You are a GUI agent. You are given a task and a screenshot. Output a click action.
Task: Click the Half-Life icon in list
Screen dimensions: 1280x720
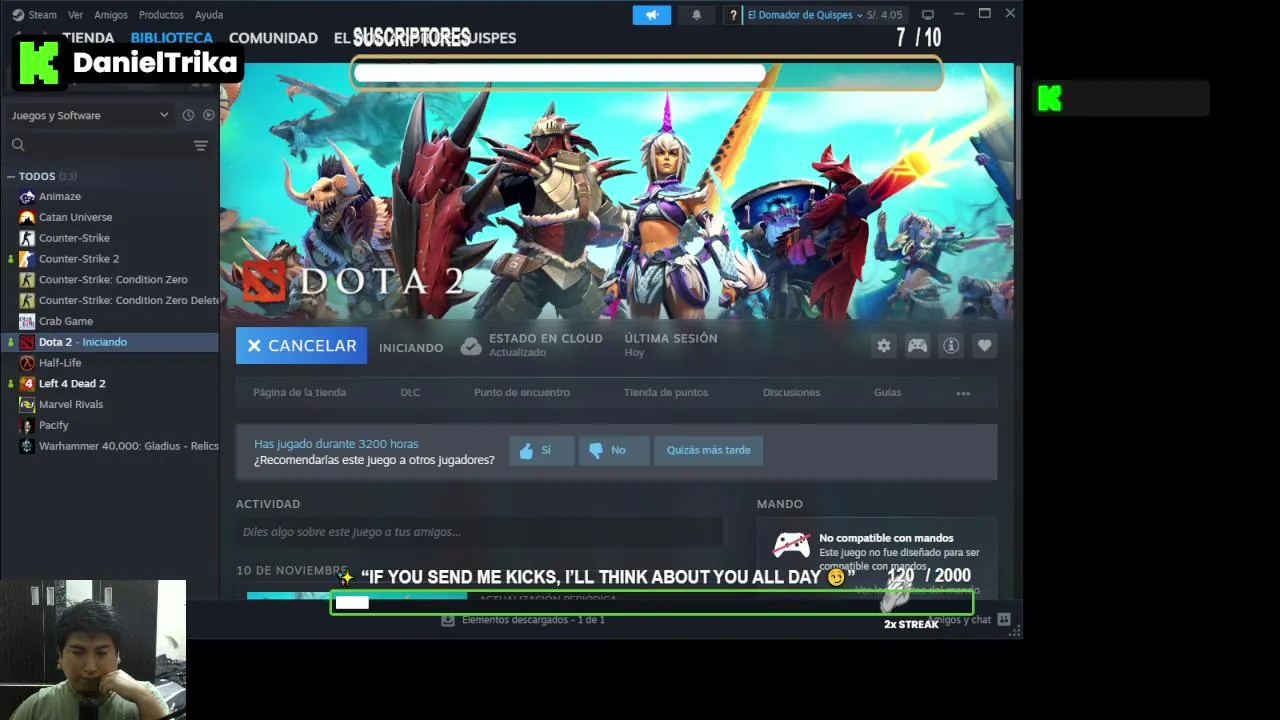tap(27, 363)
